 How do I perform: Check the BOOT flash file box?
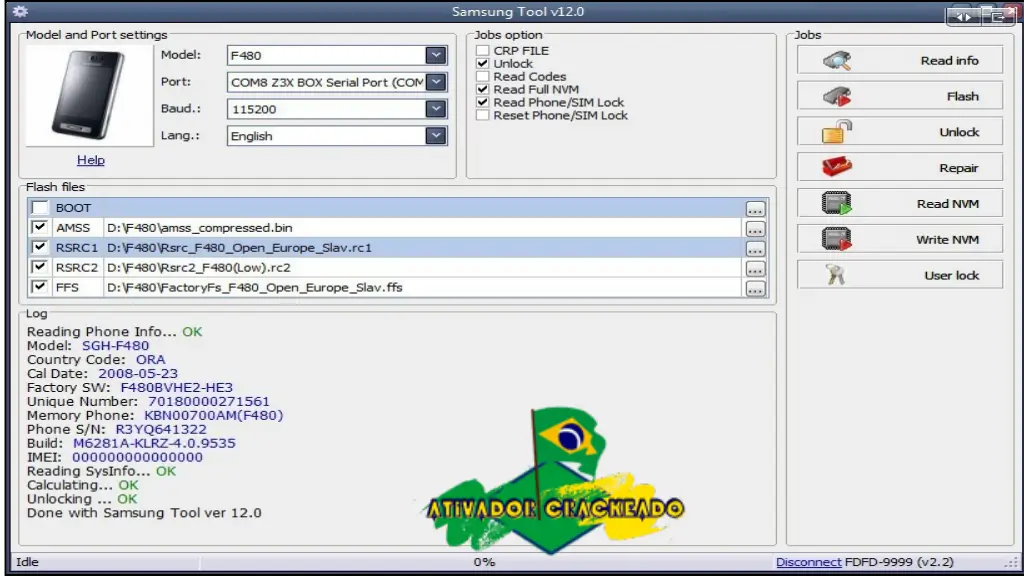pyautogui.click(x=40, y=208)
